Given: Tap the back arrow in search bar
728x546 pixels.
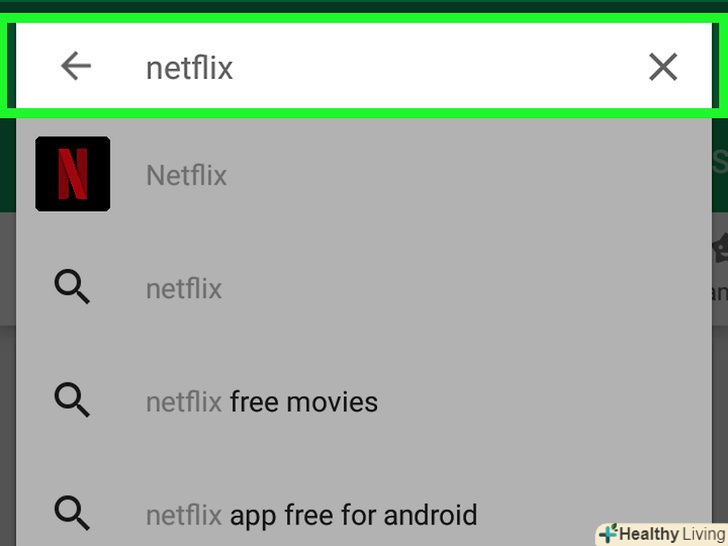Looking at the screenshot, I should [76, 66].
